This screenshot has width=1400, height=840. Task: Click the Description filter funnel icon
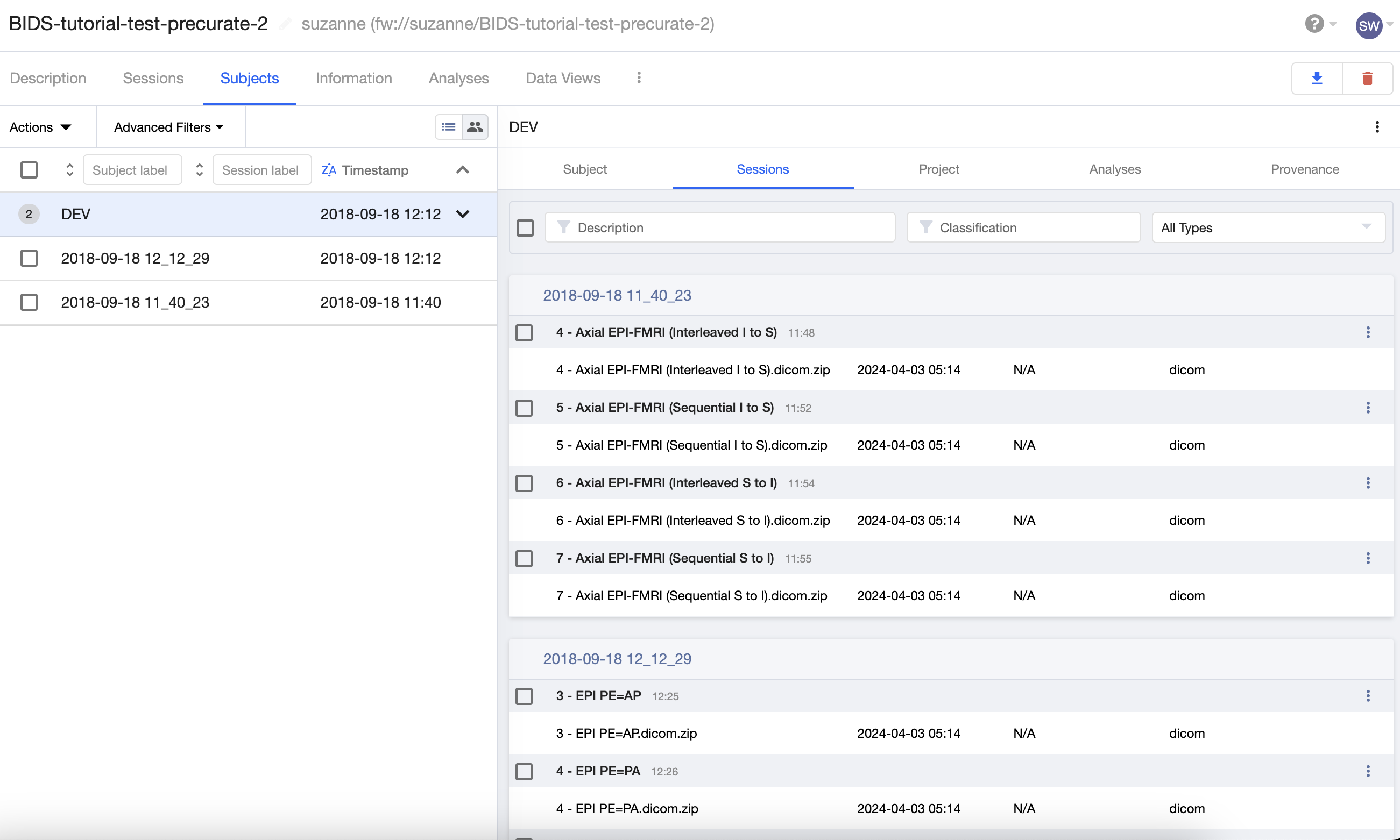coord(563,227)
